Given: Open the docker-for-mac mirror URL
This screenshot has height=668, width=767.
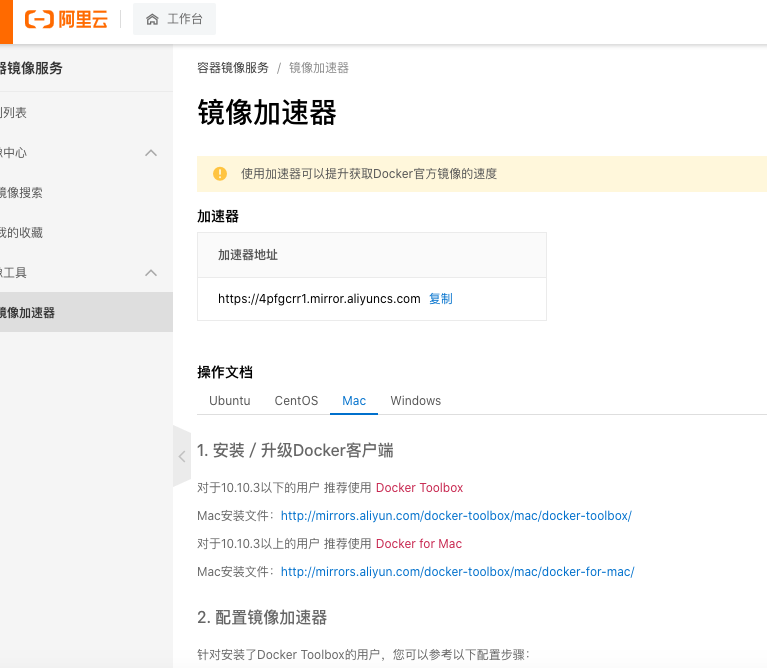Looking at the screenshot, I should [x=457, y=571].
